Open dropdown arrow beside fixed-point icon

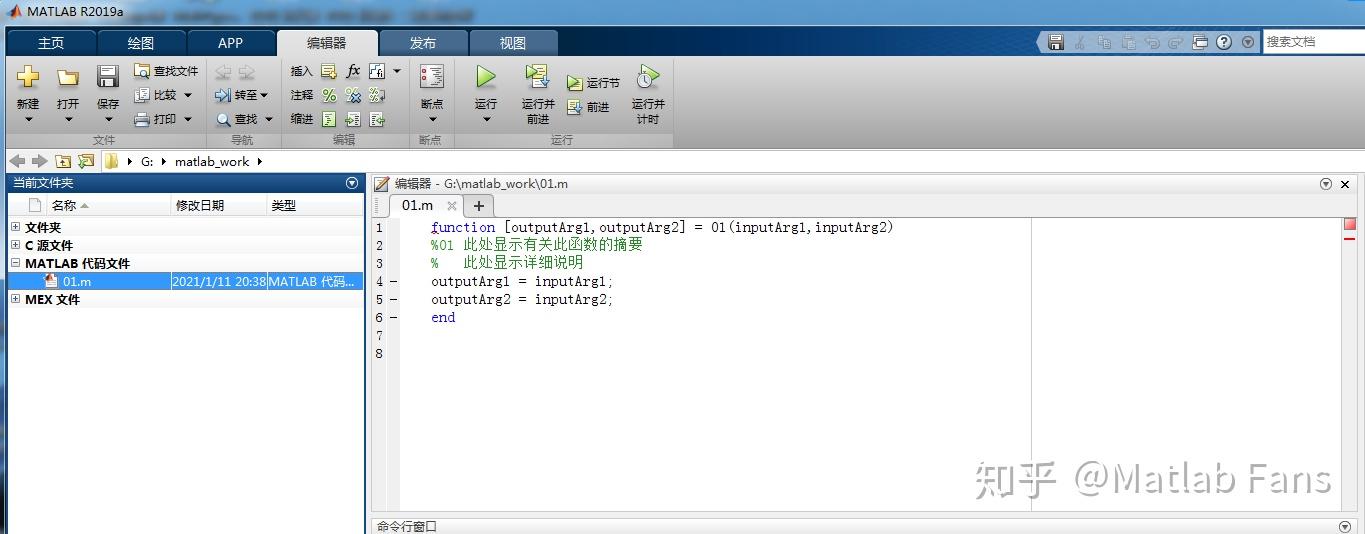point(396,71)
